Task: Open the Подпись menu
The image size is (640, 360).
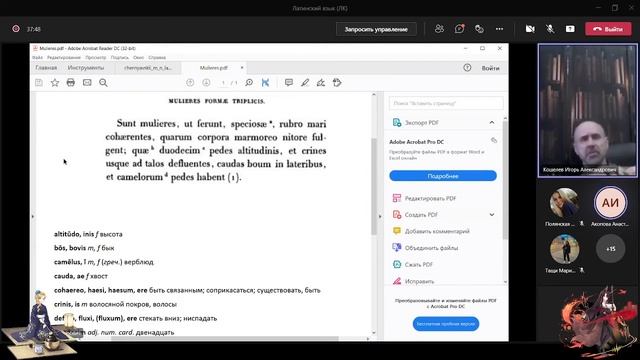Action: click(x=120, y=58)
